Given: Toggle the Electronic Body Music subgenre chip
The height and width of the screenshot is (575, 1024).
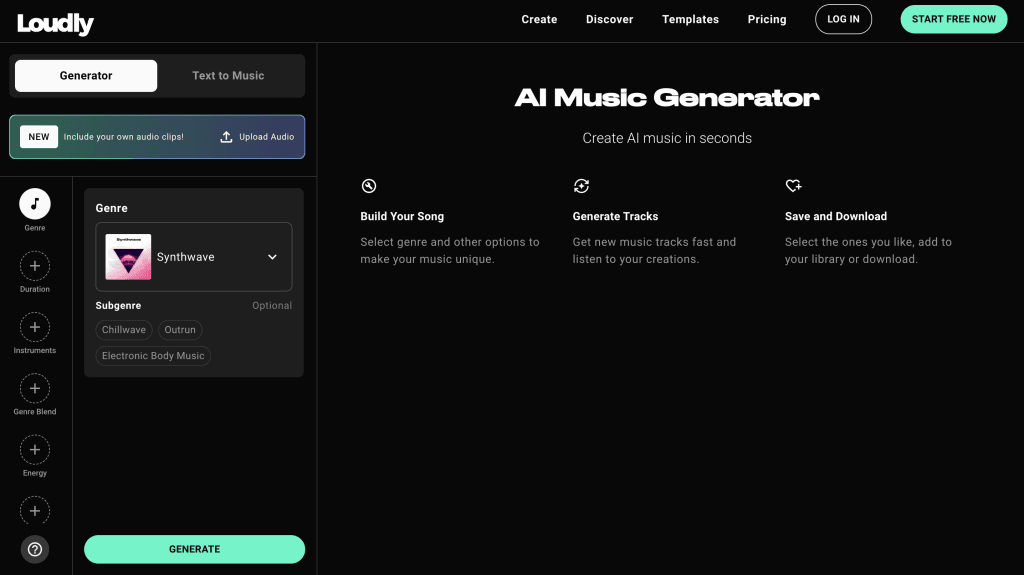Looking at the screenshot, I should coord(153,356).
